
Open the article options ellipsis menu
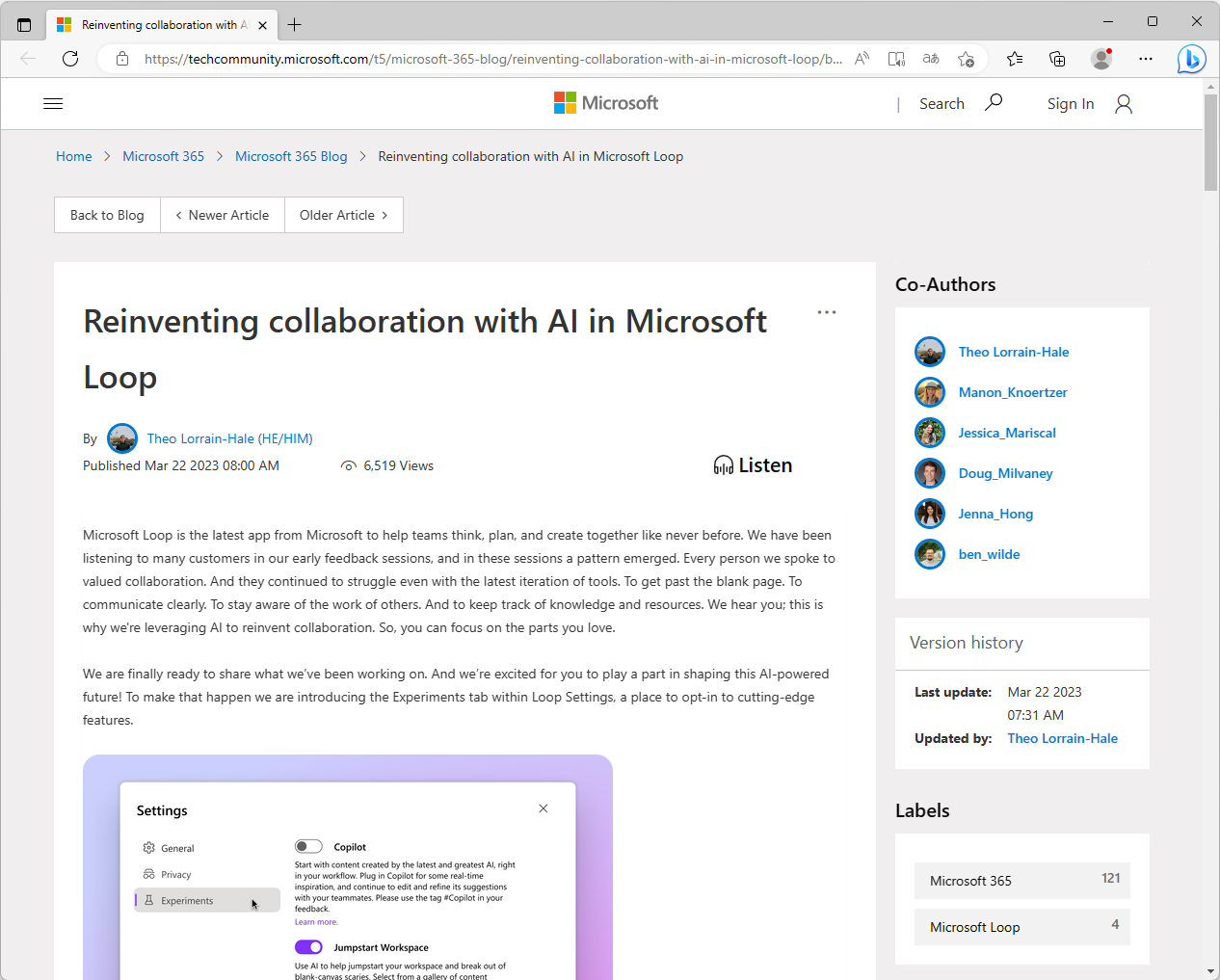coord(826,311)
